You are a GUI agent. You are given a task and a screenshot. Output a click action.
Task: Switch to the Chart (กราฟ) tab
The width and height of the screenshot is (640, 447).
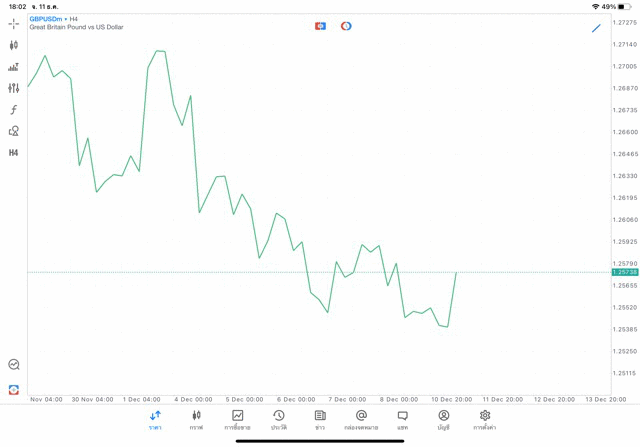pos(196,420)
